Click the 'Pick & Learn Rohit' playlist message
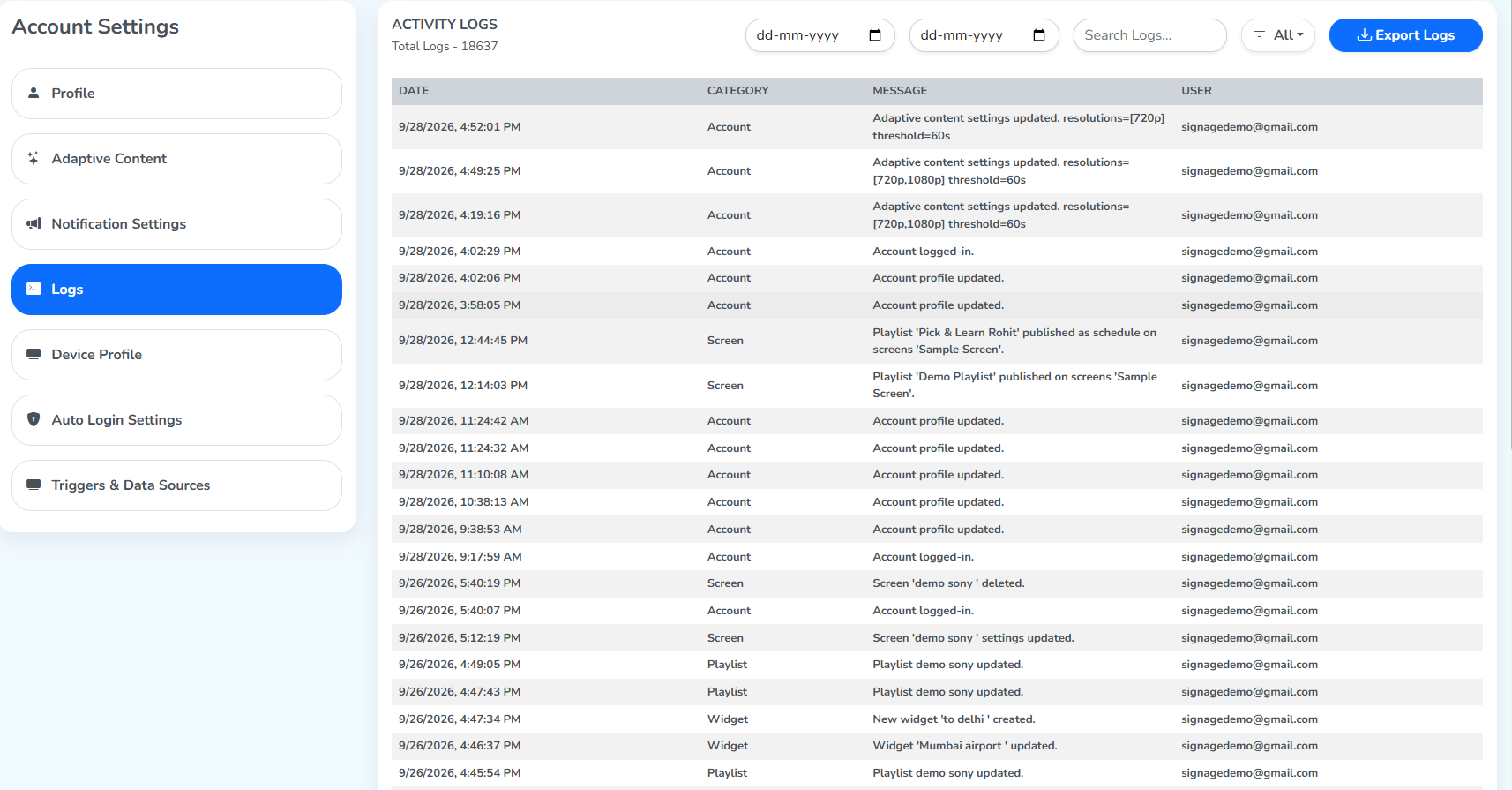This screenshot has height=790, width=1512. coord(1014,341)
